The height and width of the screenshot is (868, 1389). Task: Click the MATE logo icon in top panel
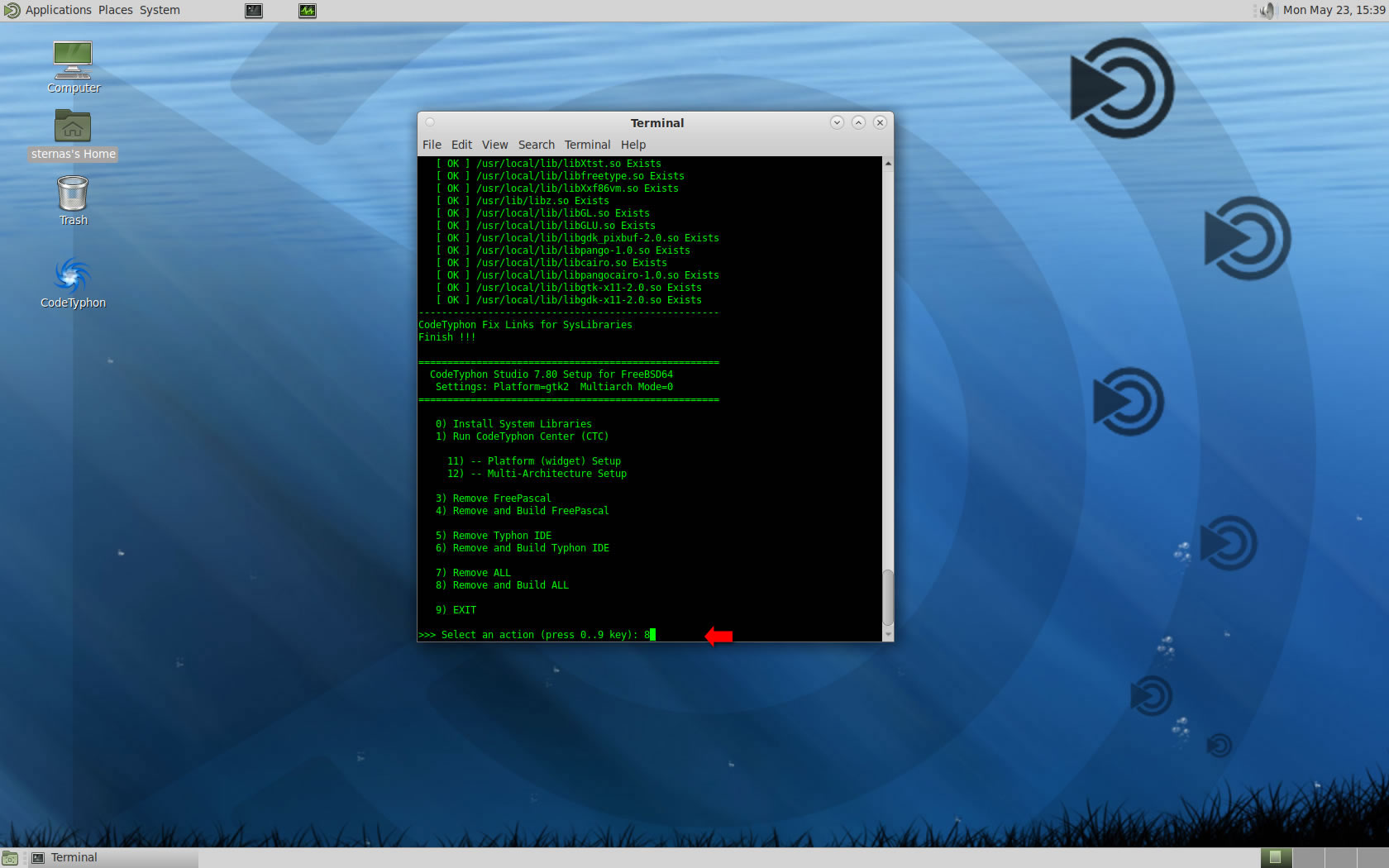tap(12, 10)
